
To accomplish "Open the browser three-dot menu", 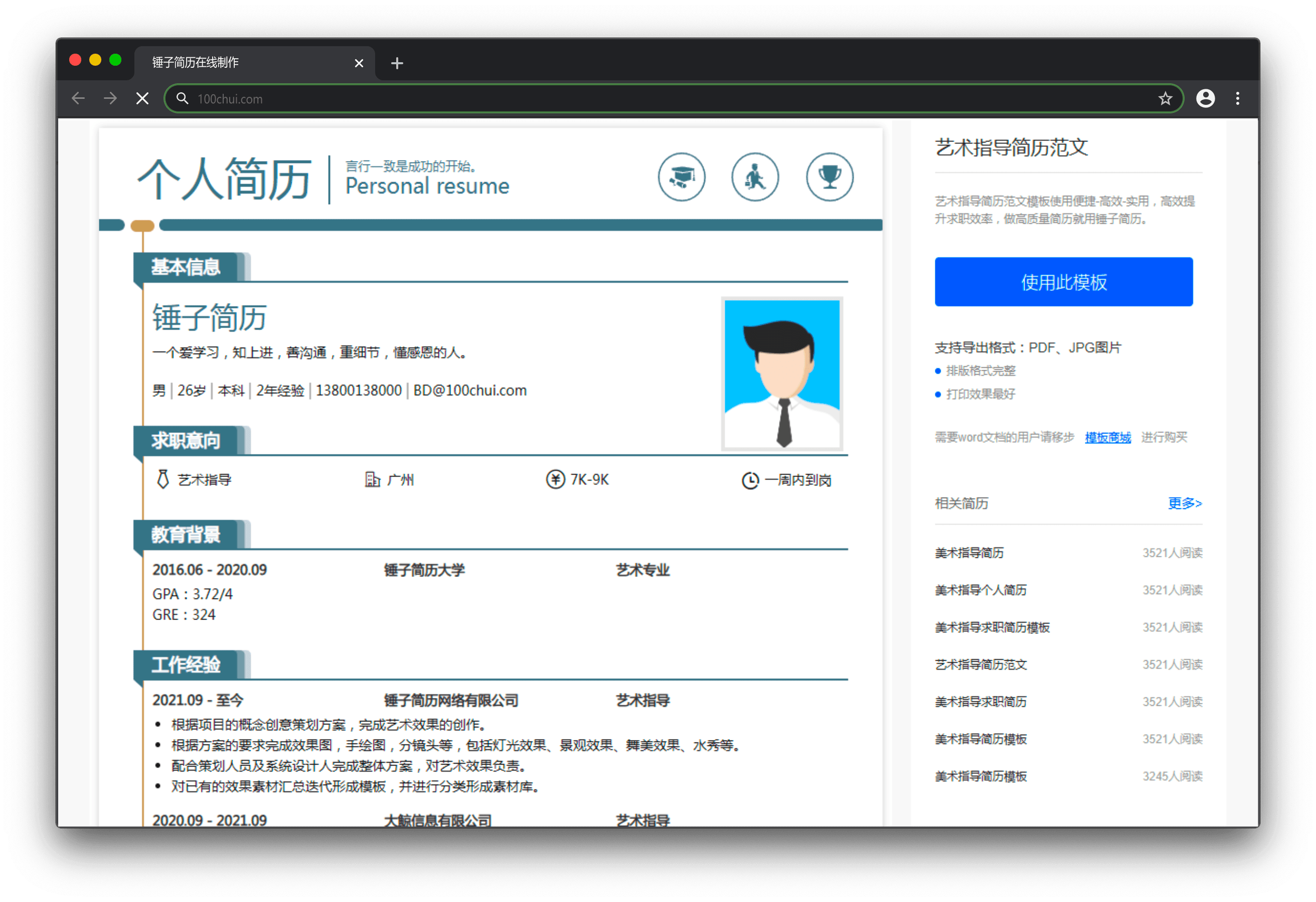I will click(x=1237, y=99).
